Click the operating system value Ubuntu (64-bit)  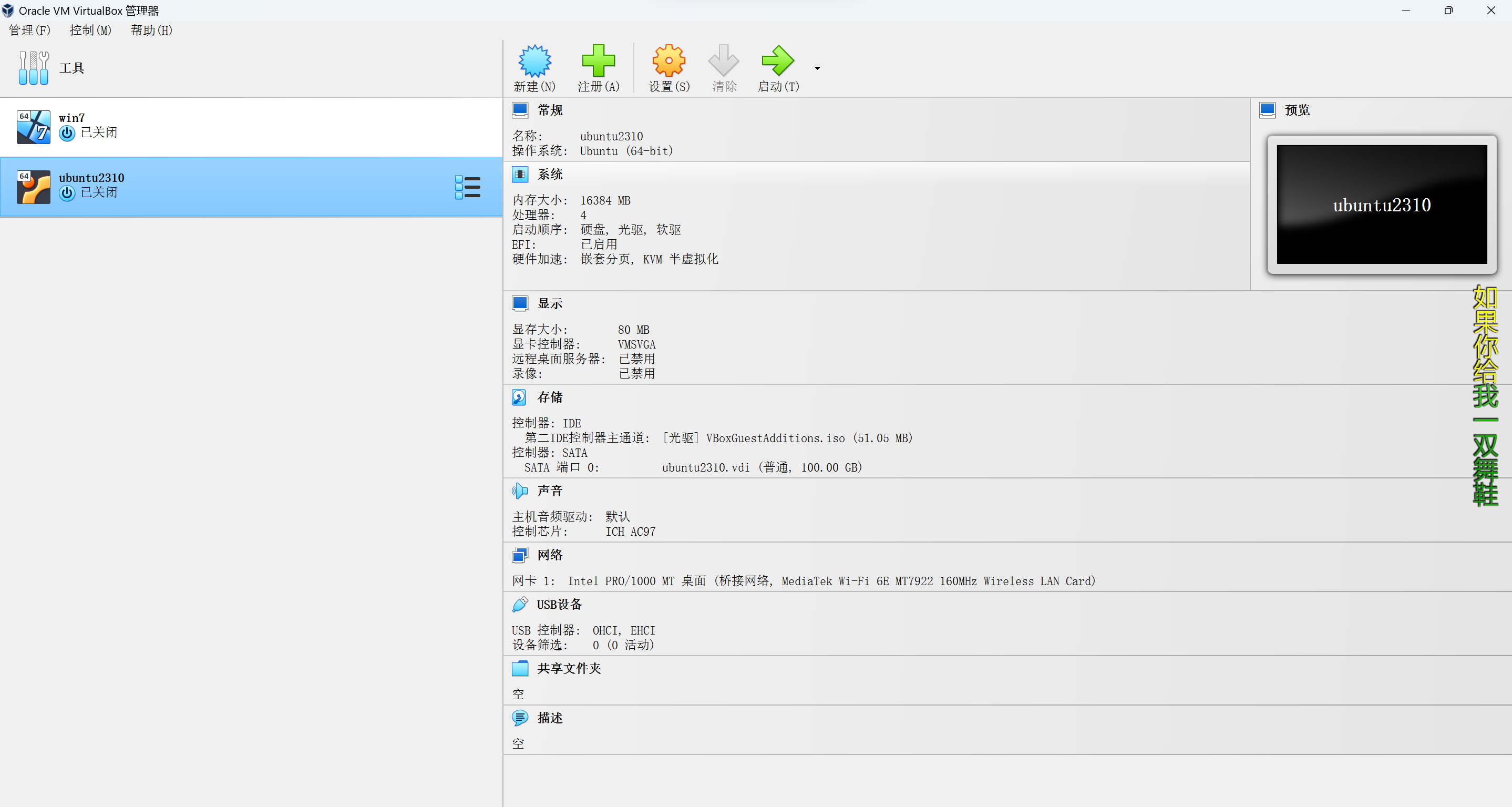pyautogui.click(x=626, y=151)
